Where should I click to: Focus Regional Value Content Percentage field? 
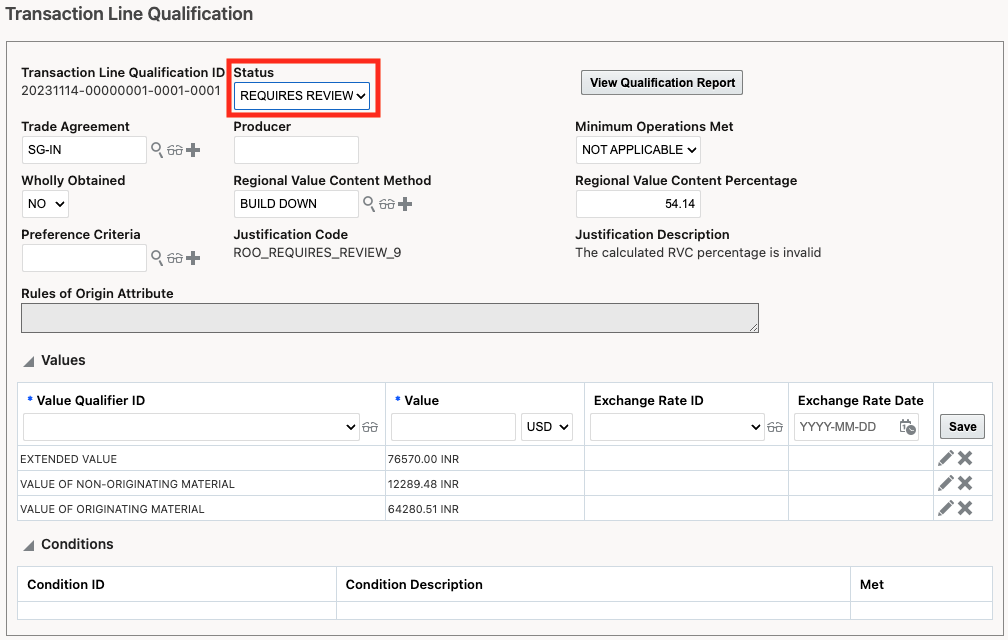coord(638,204)
